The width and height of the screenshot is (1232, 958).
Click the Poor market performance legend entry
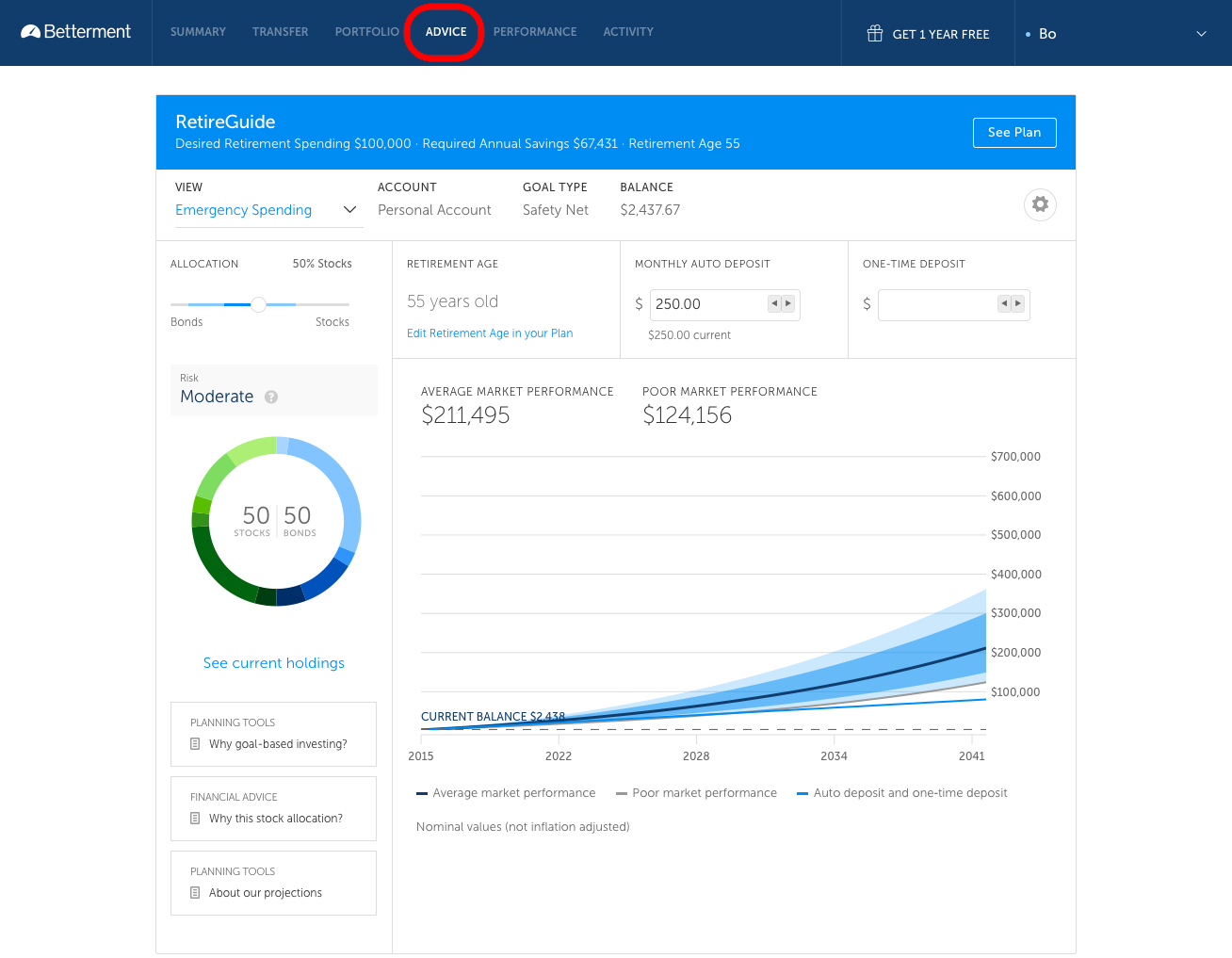pyautogui.click(x=697, y=793)
